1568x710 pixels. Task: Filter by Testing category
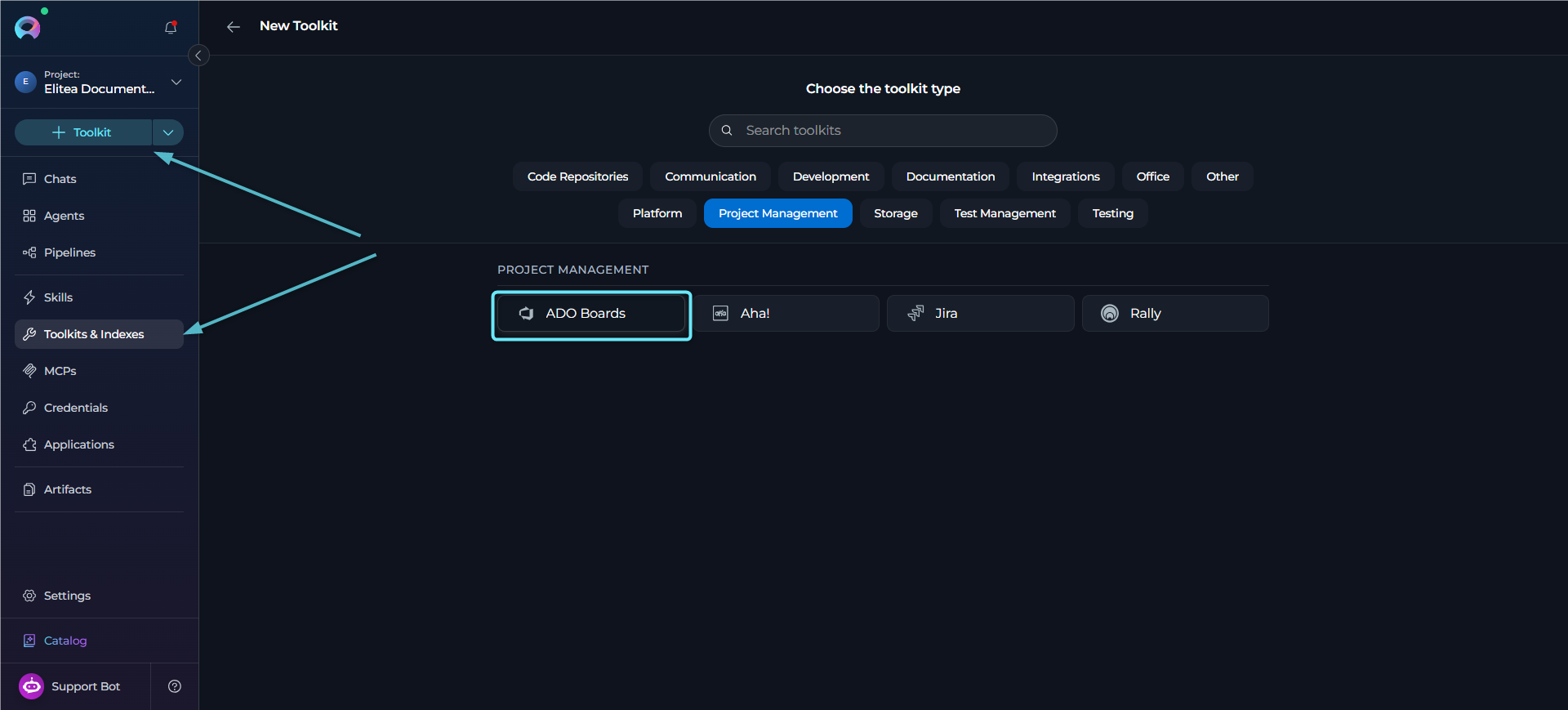click(x=1113, y=213)
